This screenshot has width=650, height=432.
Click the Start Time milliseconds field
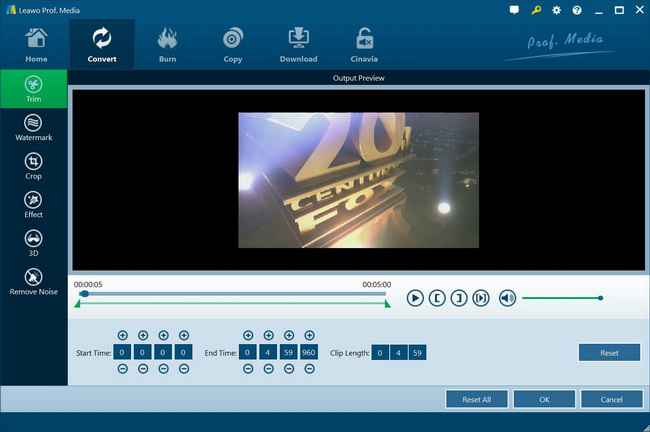(183, 352)
